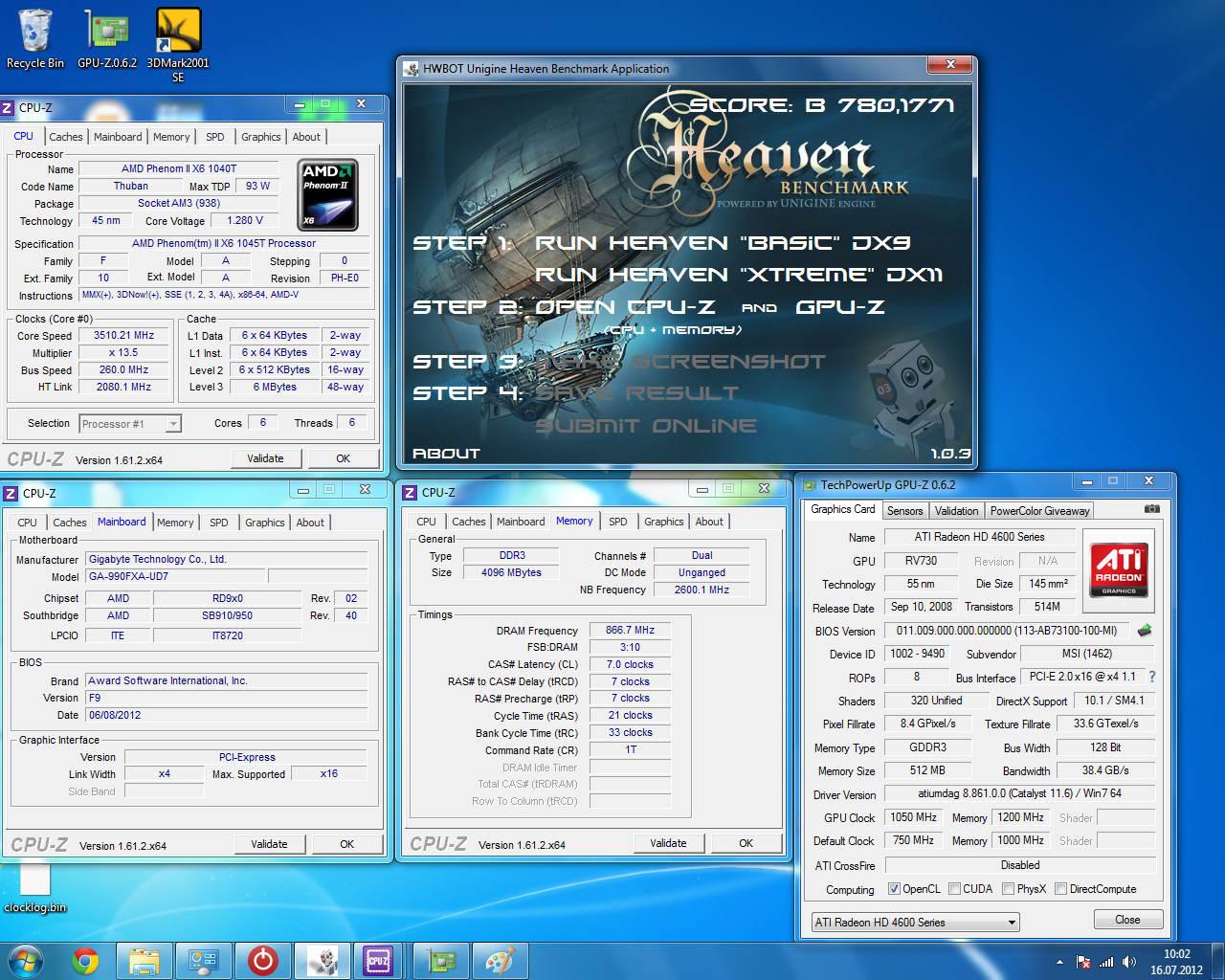Screen dimensions: 1225x980
Task: Open the PowerColor Giveaway tab in GPU-Z
Action: tap(1039, 511)
